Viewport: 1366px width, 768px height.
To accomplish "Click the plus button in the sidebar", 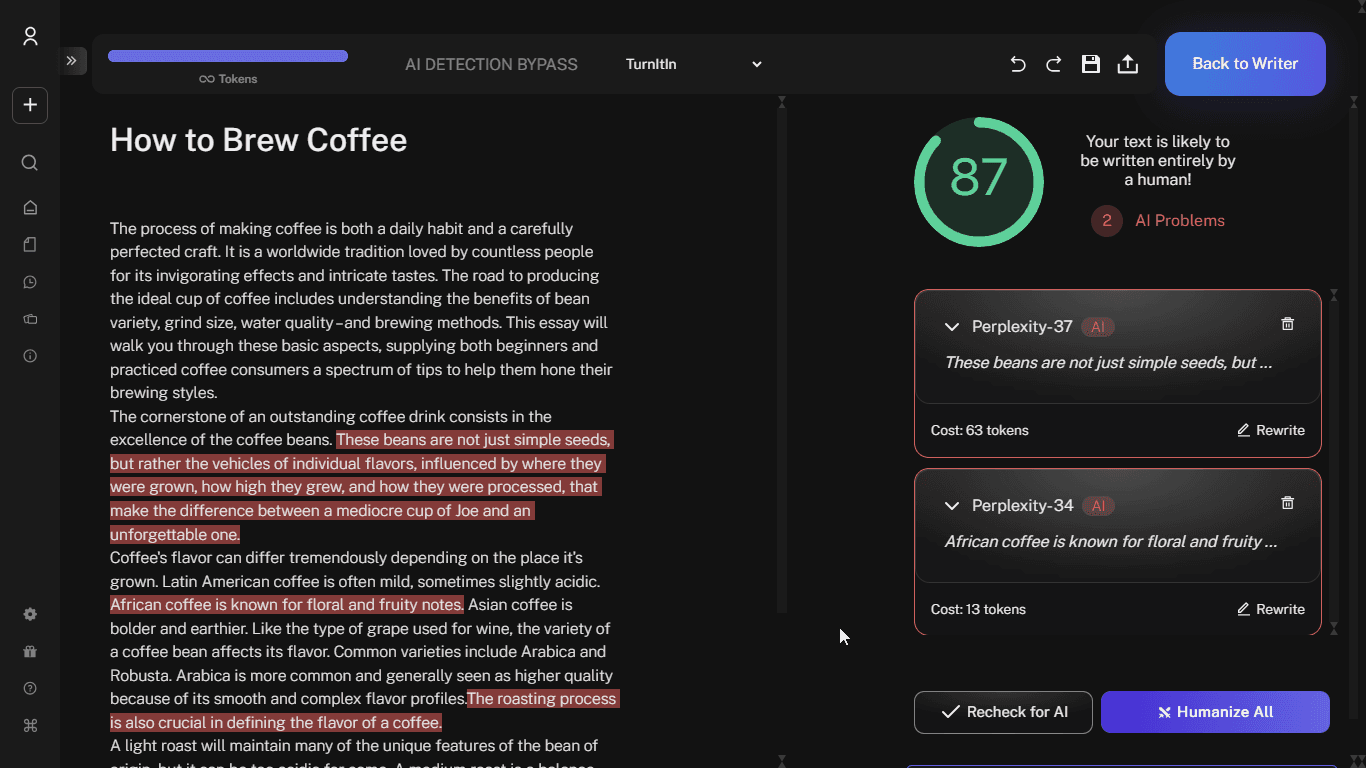I will pyautogui.click(x=30, y=105).
